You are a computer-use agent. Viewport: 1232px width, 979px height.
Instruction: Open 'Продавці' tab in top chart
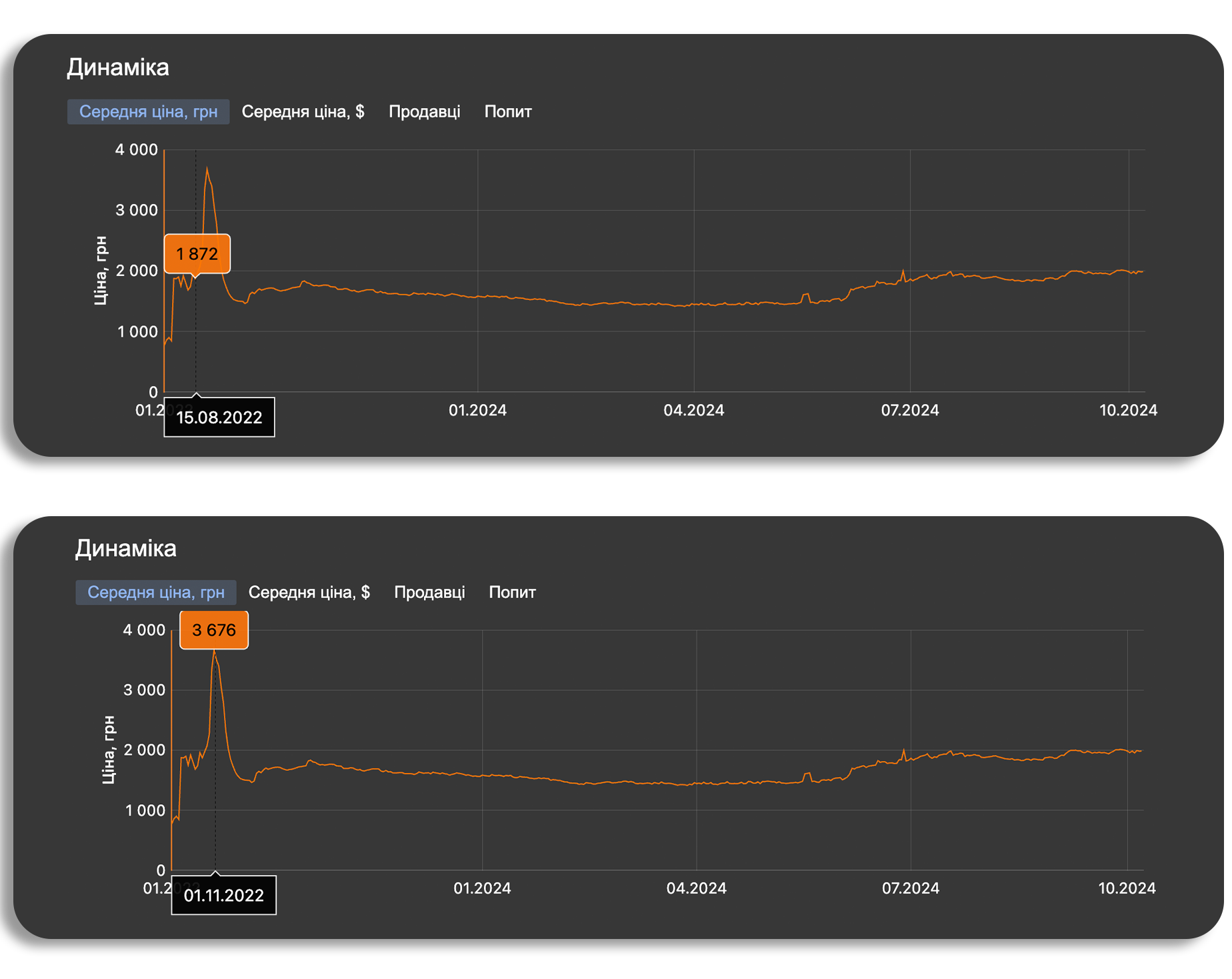pyautogui.click(x=424, y=111)
